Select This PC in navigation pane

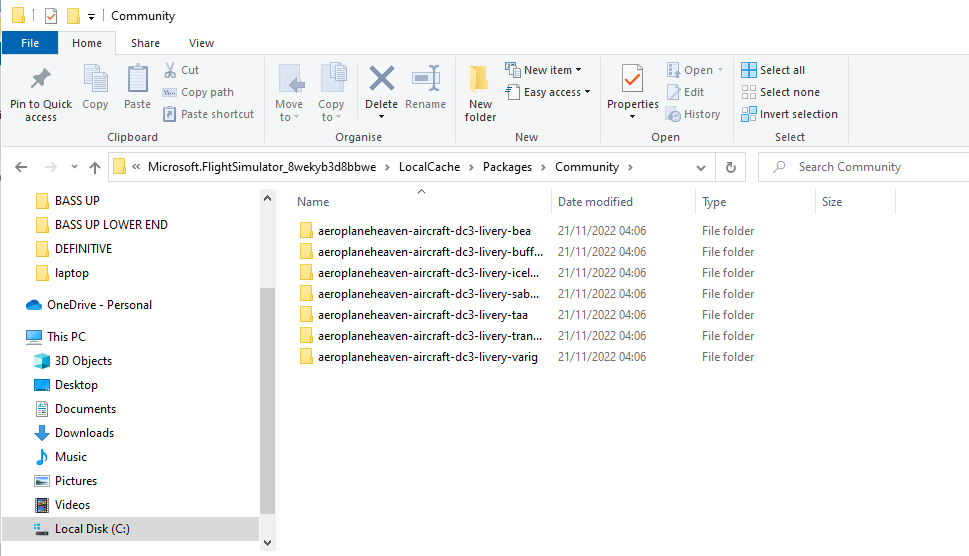click(x=56, y=337)
